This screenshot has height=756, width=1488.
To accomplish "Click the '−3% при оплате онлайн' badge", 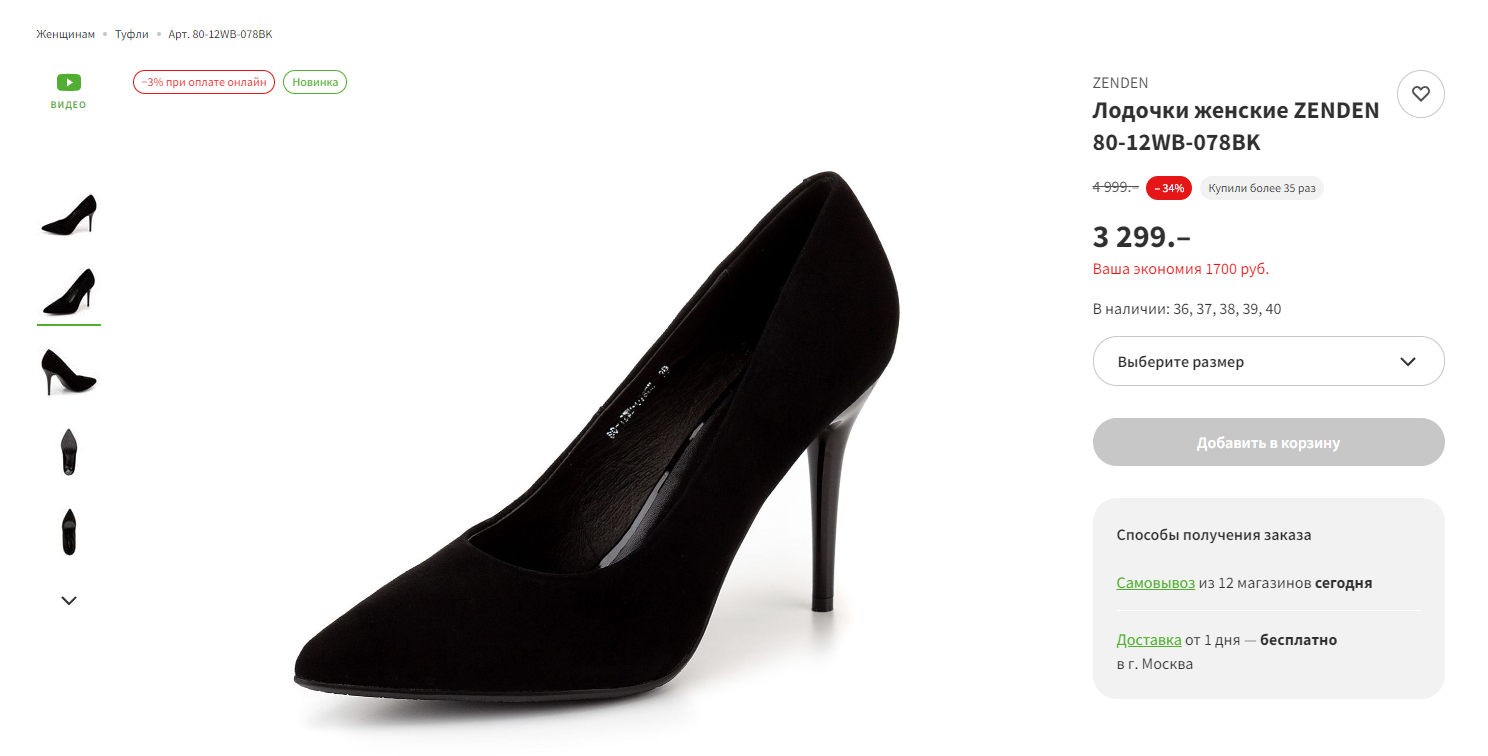I will tap(204, 82).
